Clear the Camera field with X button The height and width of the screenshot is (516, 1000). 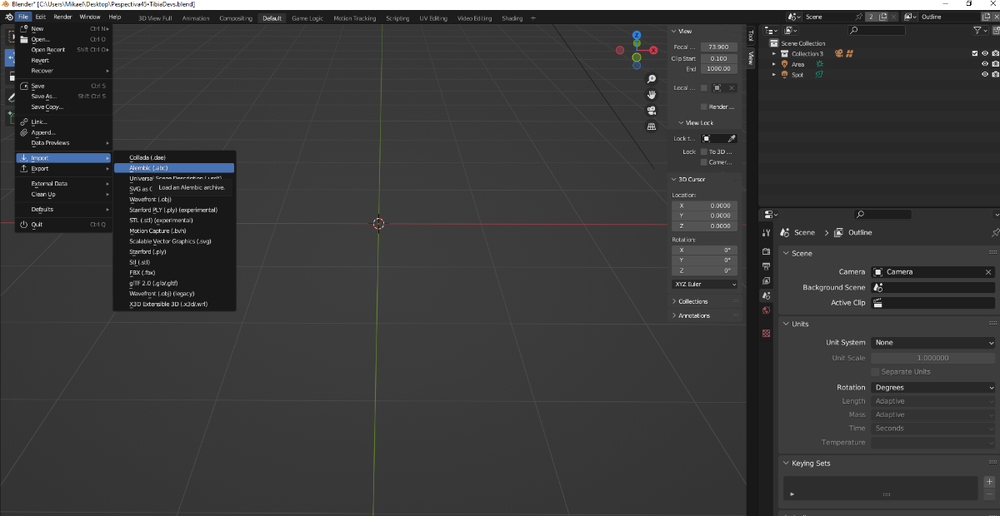pyautogui.click(x=988, y=272)
